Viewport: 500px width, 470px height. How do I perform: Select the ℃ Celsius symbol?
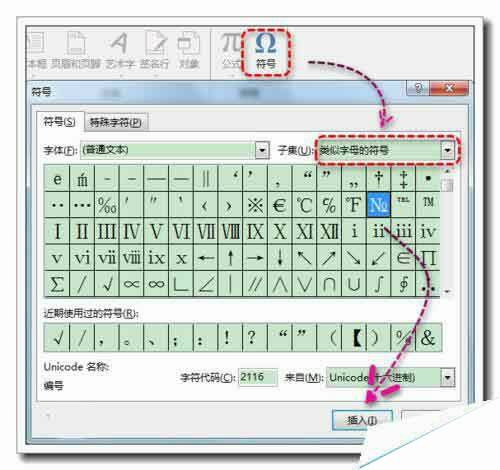[x=304, y=205]
